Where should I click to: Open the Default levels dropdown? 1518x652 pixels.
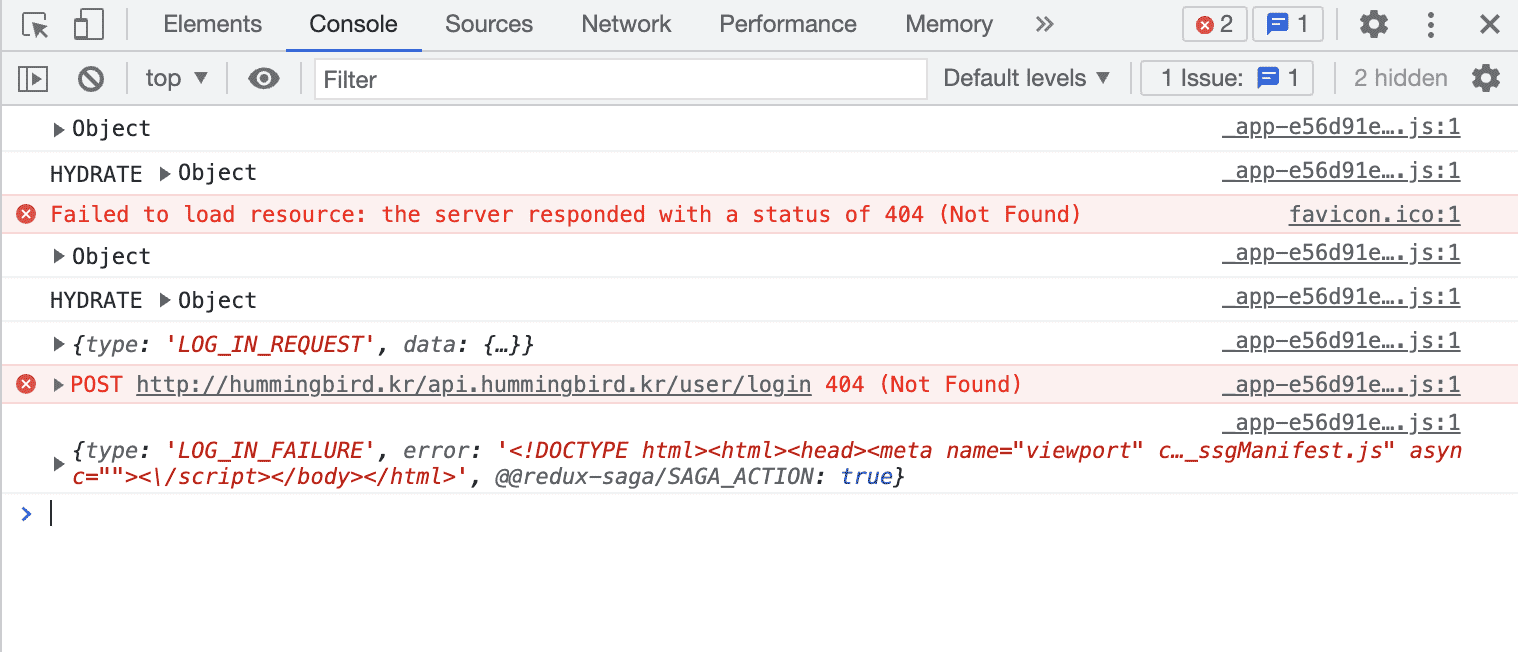point(1027,78)
